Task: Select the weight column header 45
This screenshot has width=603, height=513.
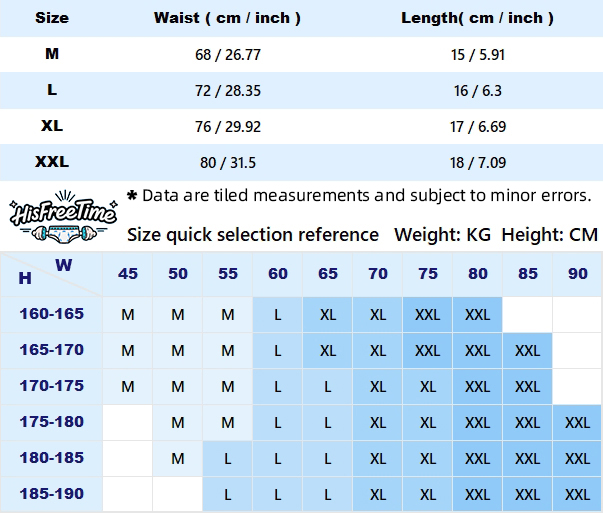Action: pyautogui.click(x=128, y=274)
